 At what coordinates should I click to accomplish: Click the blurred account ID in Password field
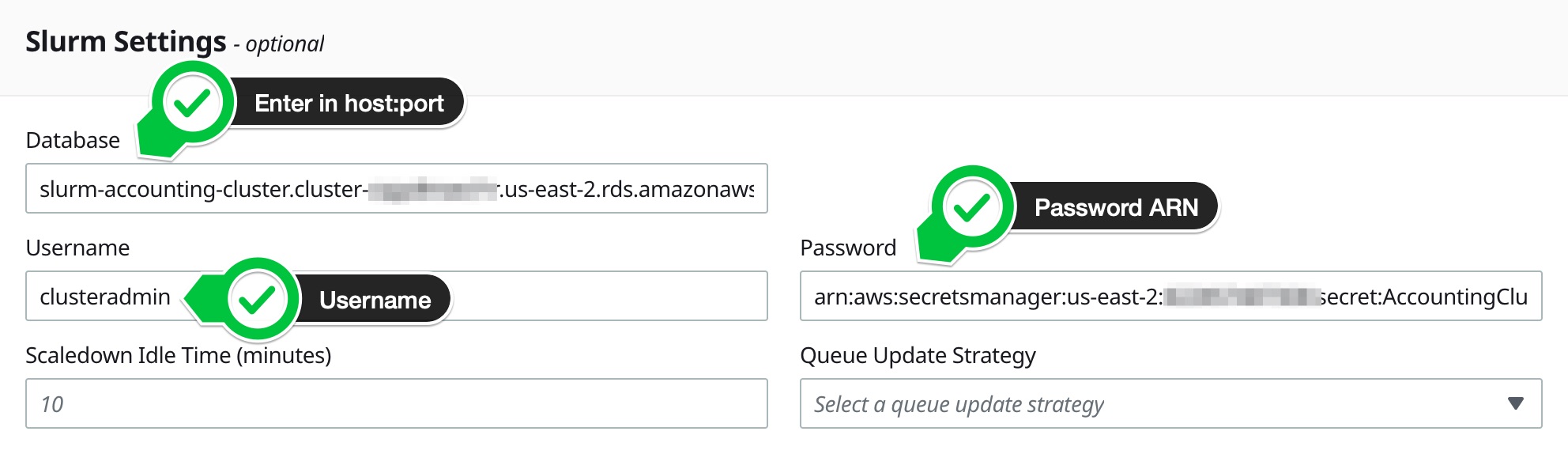[x=1242, y=297]
